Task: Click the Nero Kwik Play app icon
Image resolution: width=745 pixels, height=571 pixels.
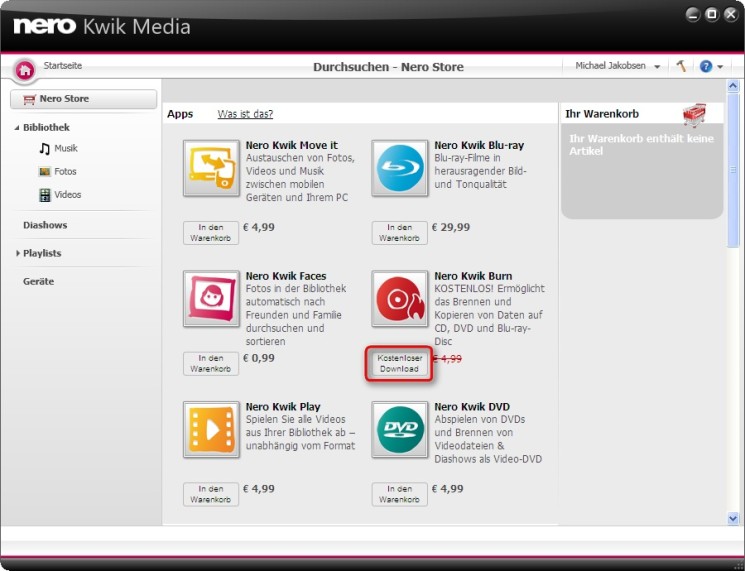Action: tap(212, 430)
